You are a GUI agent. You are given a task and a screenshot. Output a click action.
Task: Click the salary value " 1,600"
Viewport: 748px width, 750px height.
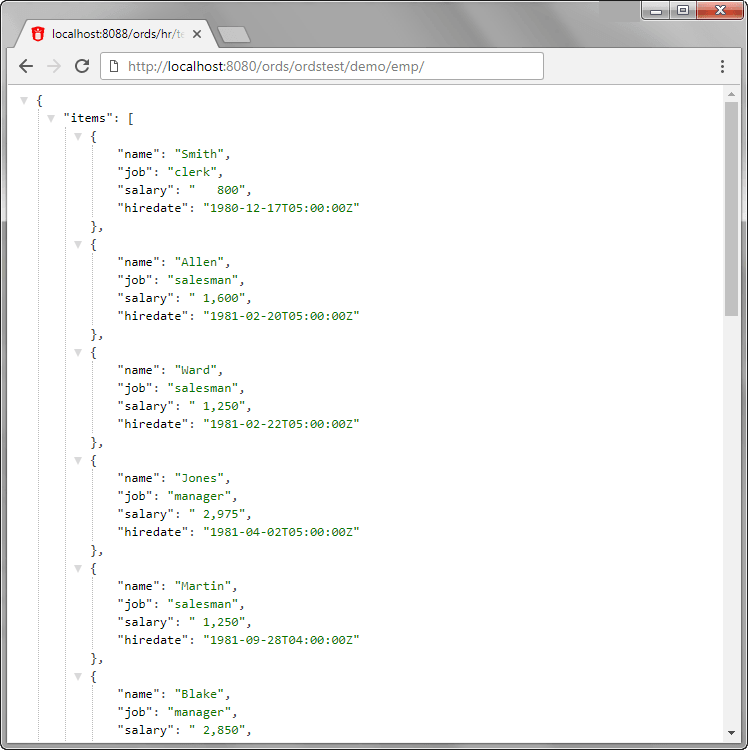click(x=217, y=298)
